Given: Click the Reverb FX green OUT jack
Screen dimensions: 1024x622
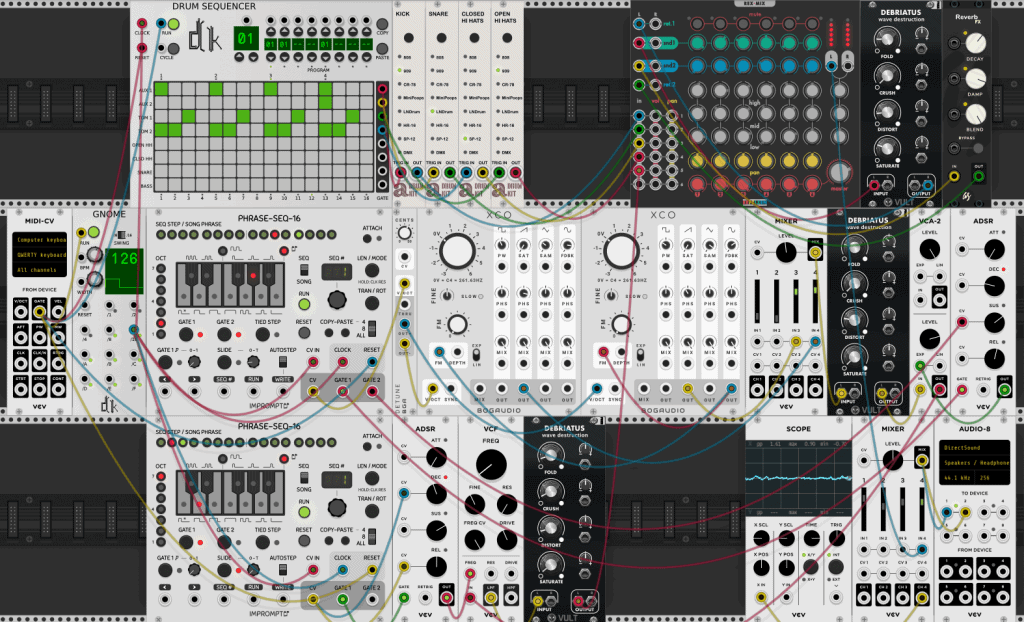Looking at the screenshot, I should [978, 176].
